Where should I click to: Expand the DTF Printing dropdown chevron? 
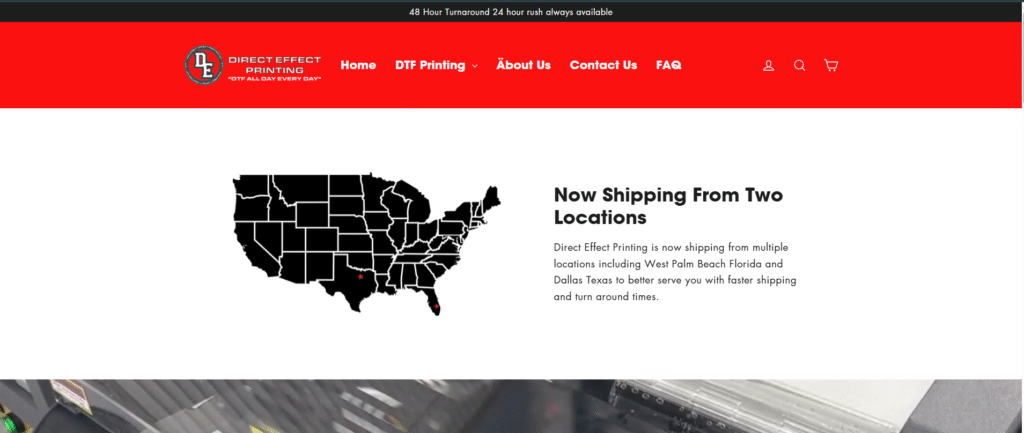point(474,66)
